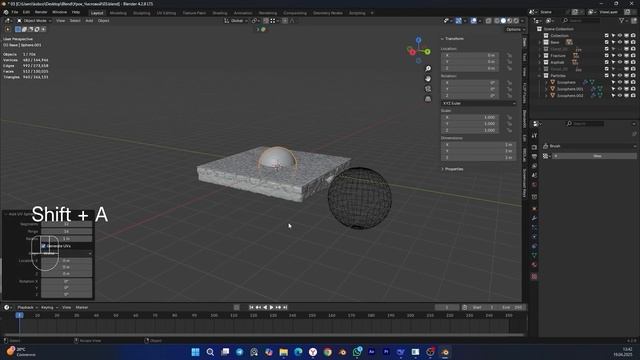This screenshot has height=360, width=640.
Task: Open the Render menu
Action: tap(41, 12)
